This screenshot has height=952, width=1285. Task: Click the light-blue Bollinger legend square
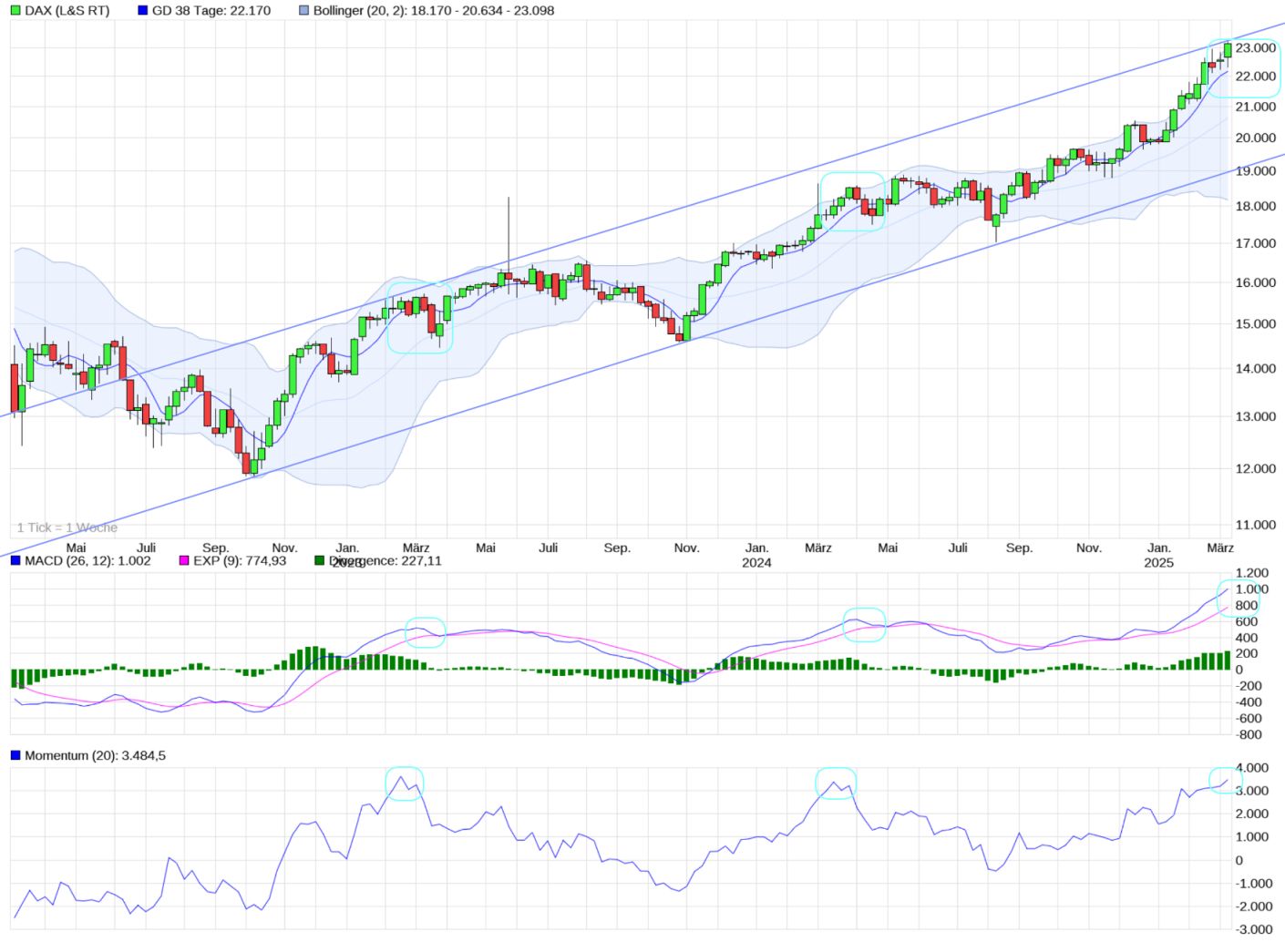[303, 11]
